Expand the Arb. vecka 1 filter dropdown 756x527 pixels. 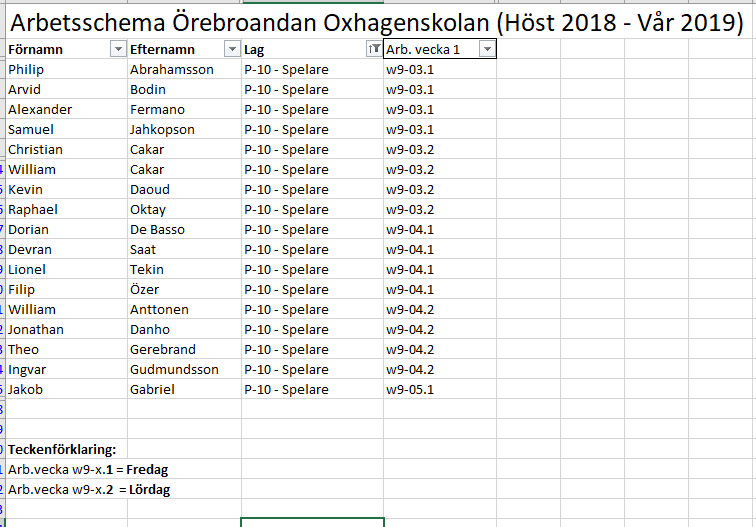pos(486,49)
